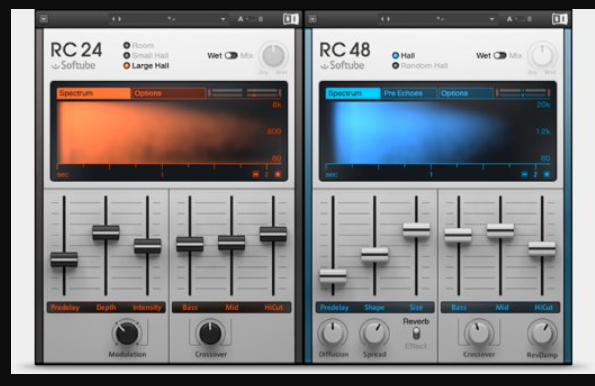
Task: Click the RC 48 Crossover knob
Action: [x=479, y=333]
